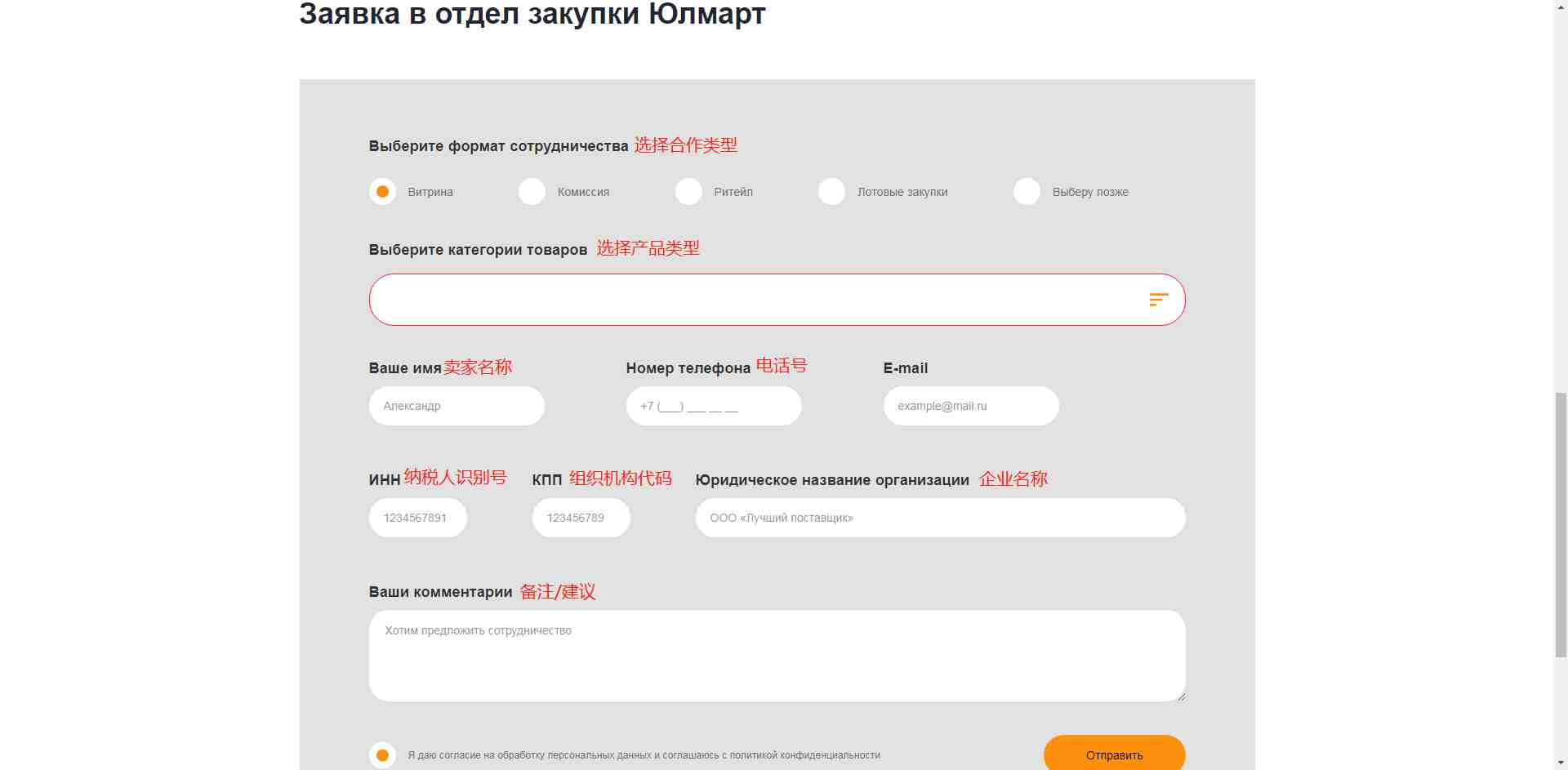1568x770 pixels.
Task: Click the comments area resize grip
Action: tap(1181, 697)
